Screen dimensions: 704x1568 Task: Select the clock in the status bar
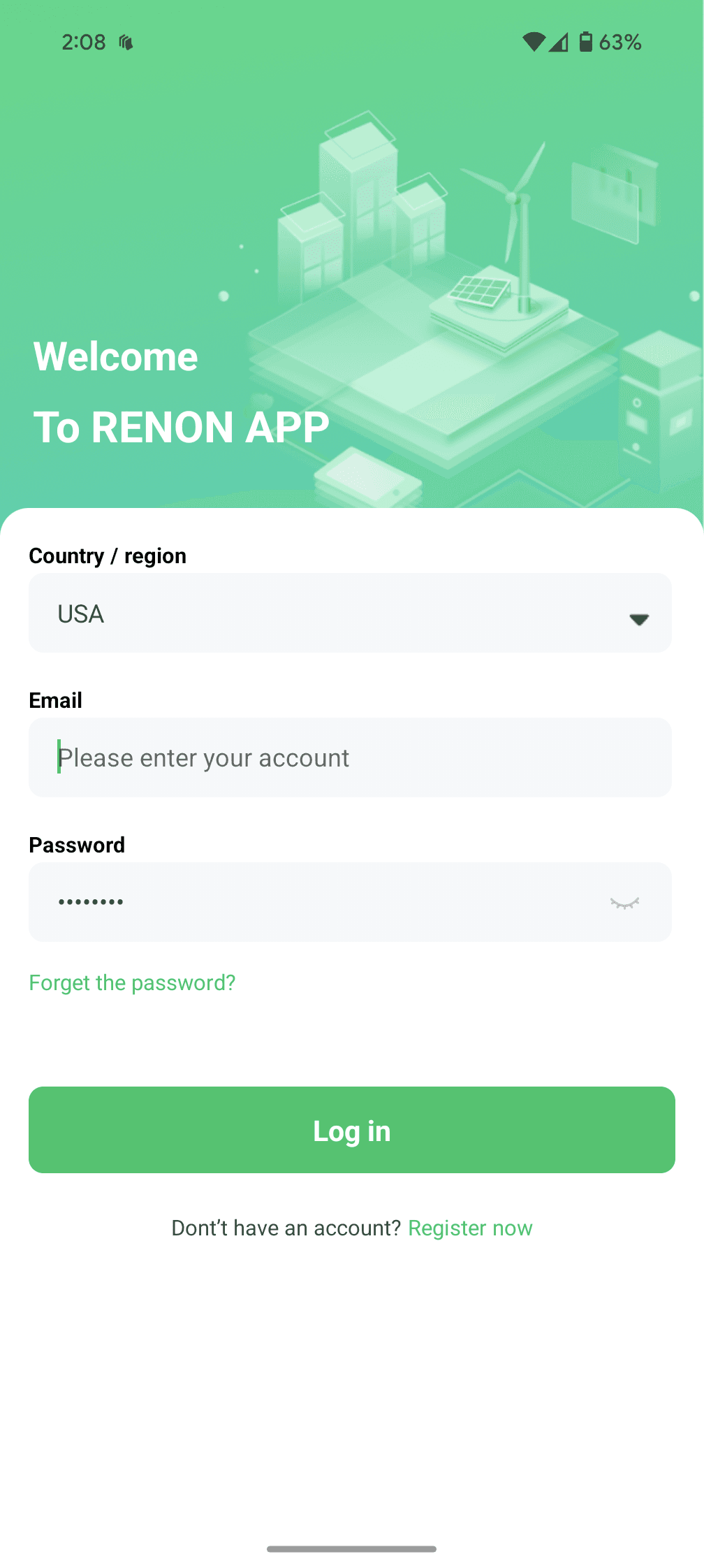coord(83,41)
